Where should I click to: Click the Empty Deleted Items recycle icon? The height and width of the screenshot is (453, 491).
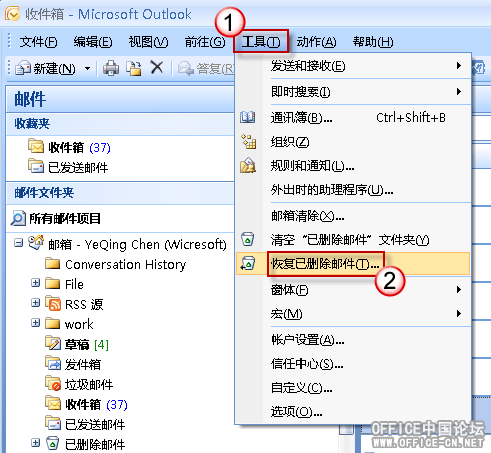[248, 239]
